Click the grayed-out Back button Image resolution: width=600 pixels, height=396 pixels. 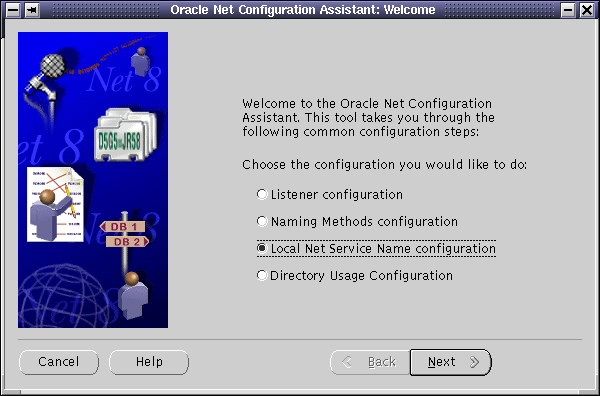[x=370, y=362]
